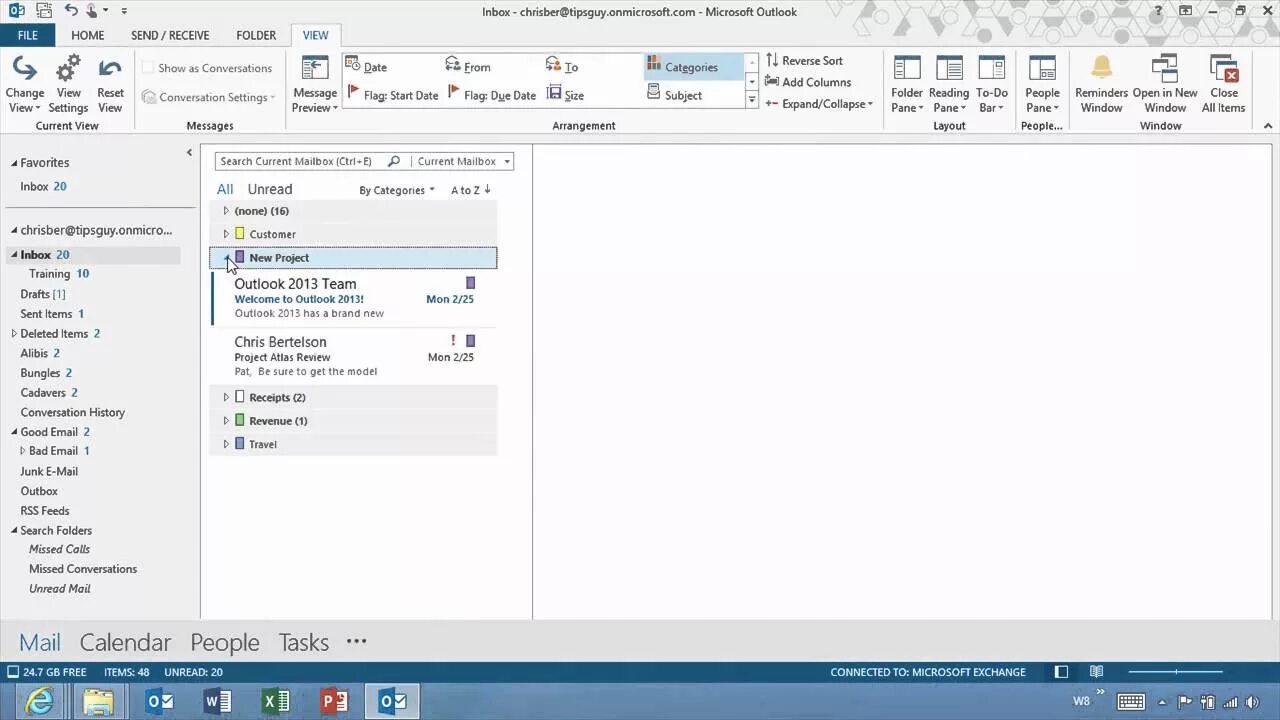Arrange by Flag: Due Date
Image resolution: width=1280 pixels, height=720 pixels.
pyautogui.click(x=491, y=95)
